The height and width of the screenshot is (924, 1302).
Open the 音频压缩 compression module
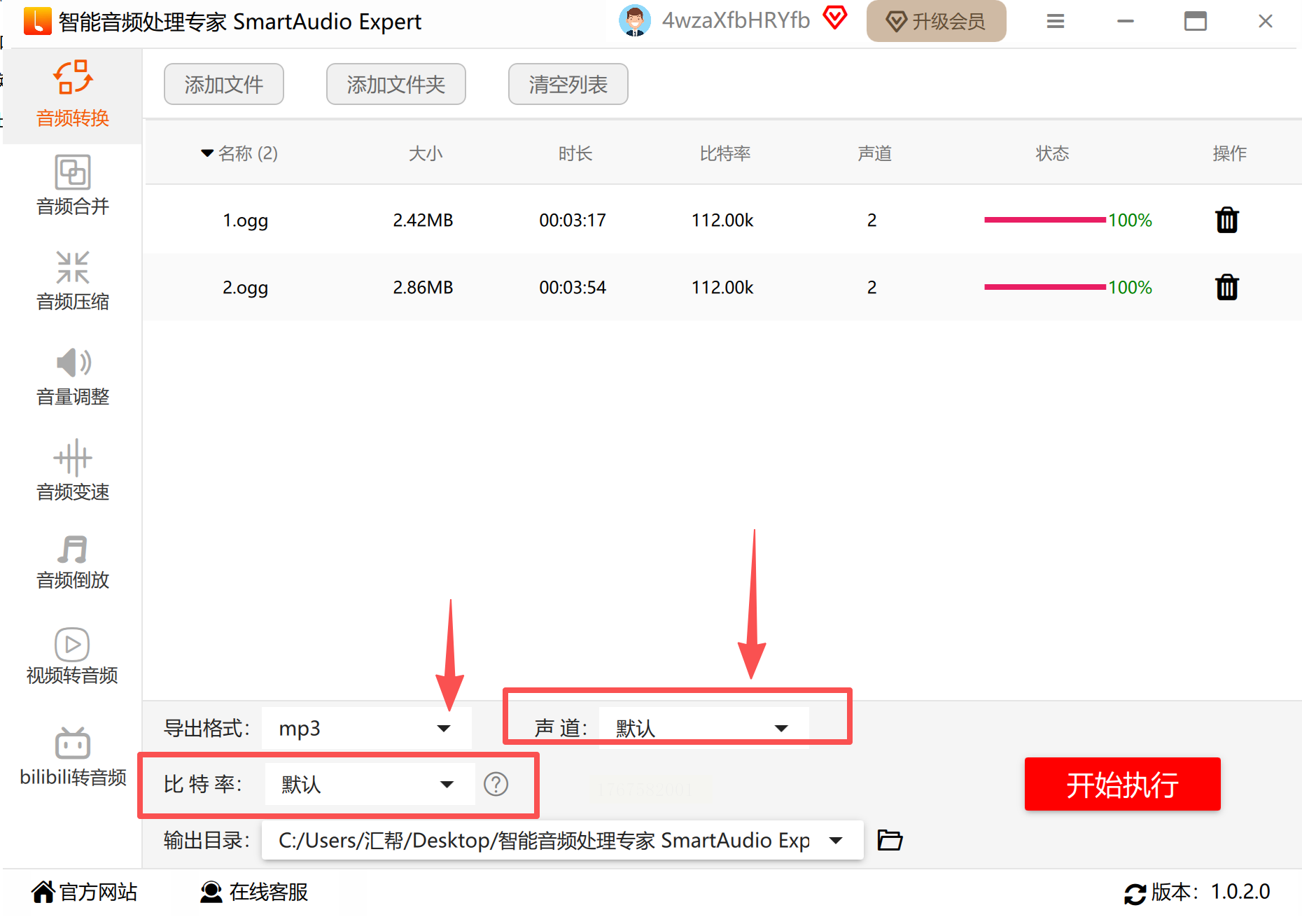pos(73,281)
